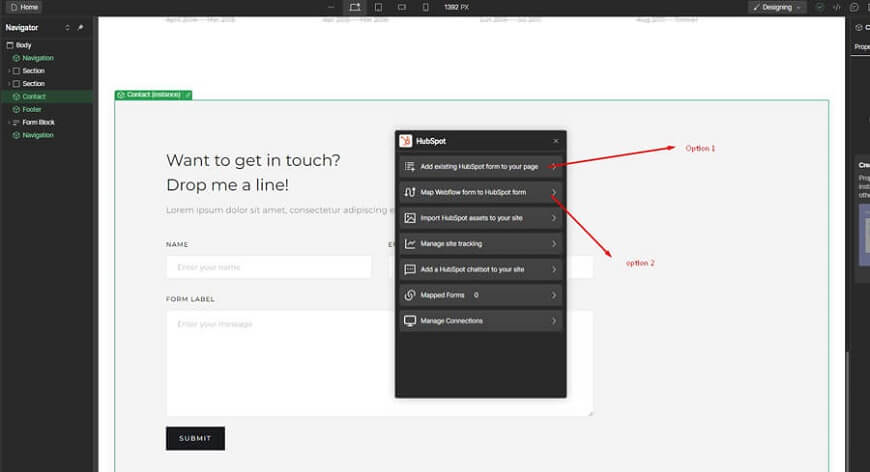870x472 pixels.
Task: Click the FORM LABEL text
Action: 190,299
